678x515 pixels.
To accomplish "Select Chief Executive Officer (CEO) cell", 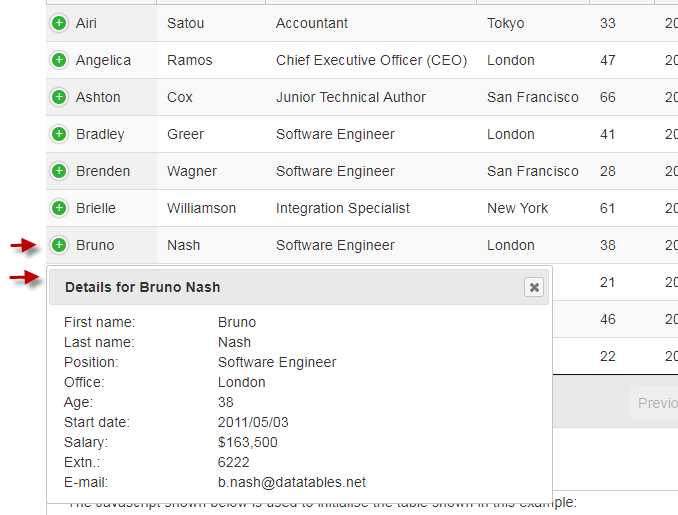I will coord(371,60).
